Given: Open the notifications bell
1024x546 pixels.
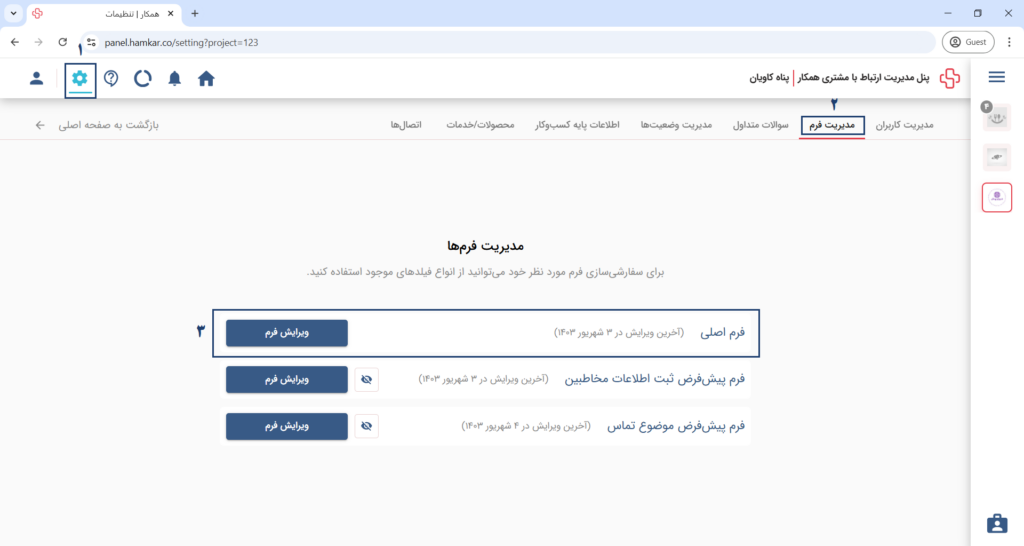Looking at the screenshot, I should (174, 78).
